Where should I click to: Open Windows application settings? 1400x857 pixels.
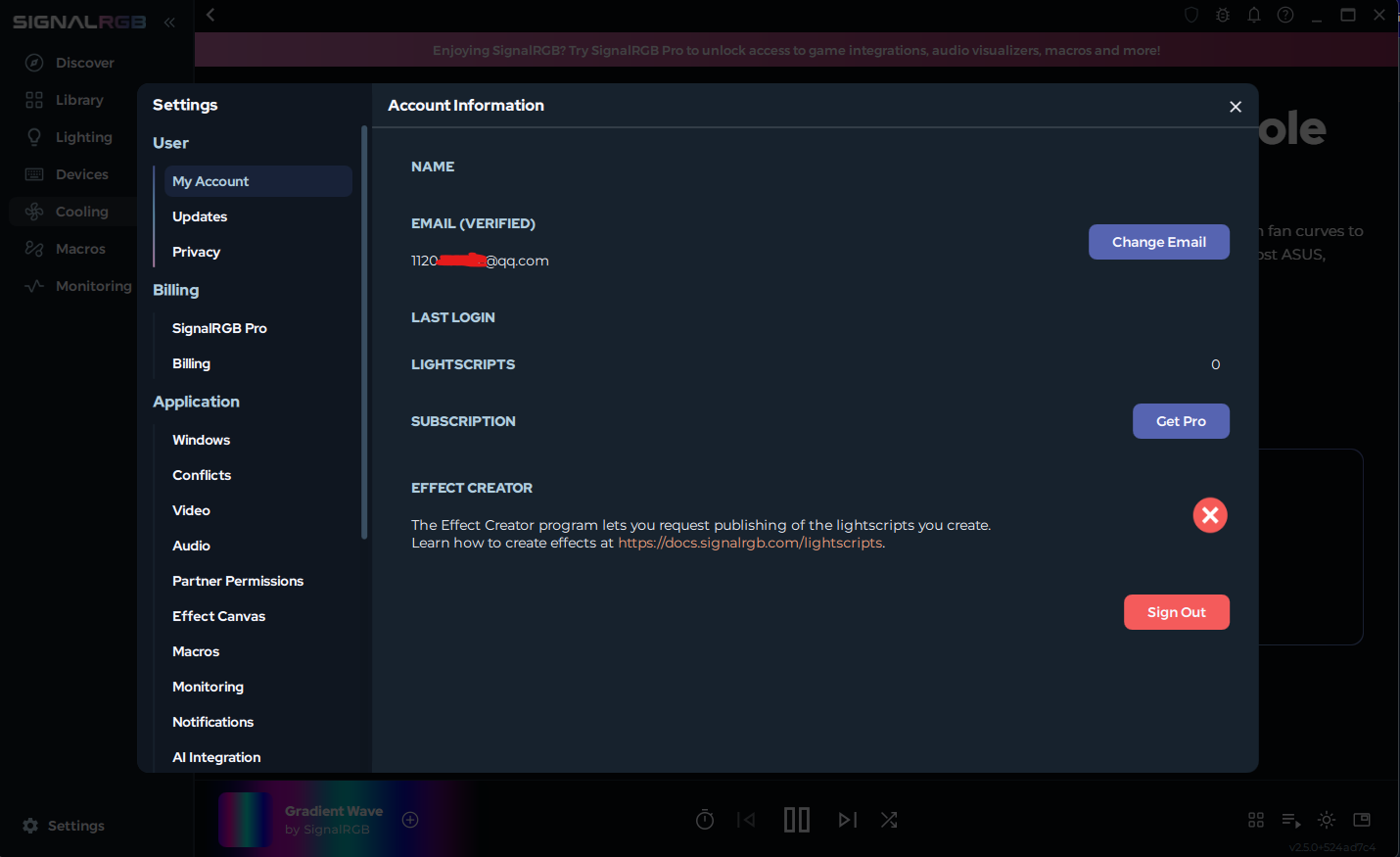click(201, 440)
